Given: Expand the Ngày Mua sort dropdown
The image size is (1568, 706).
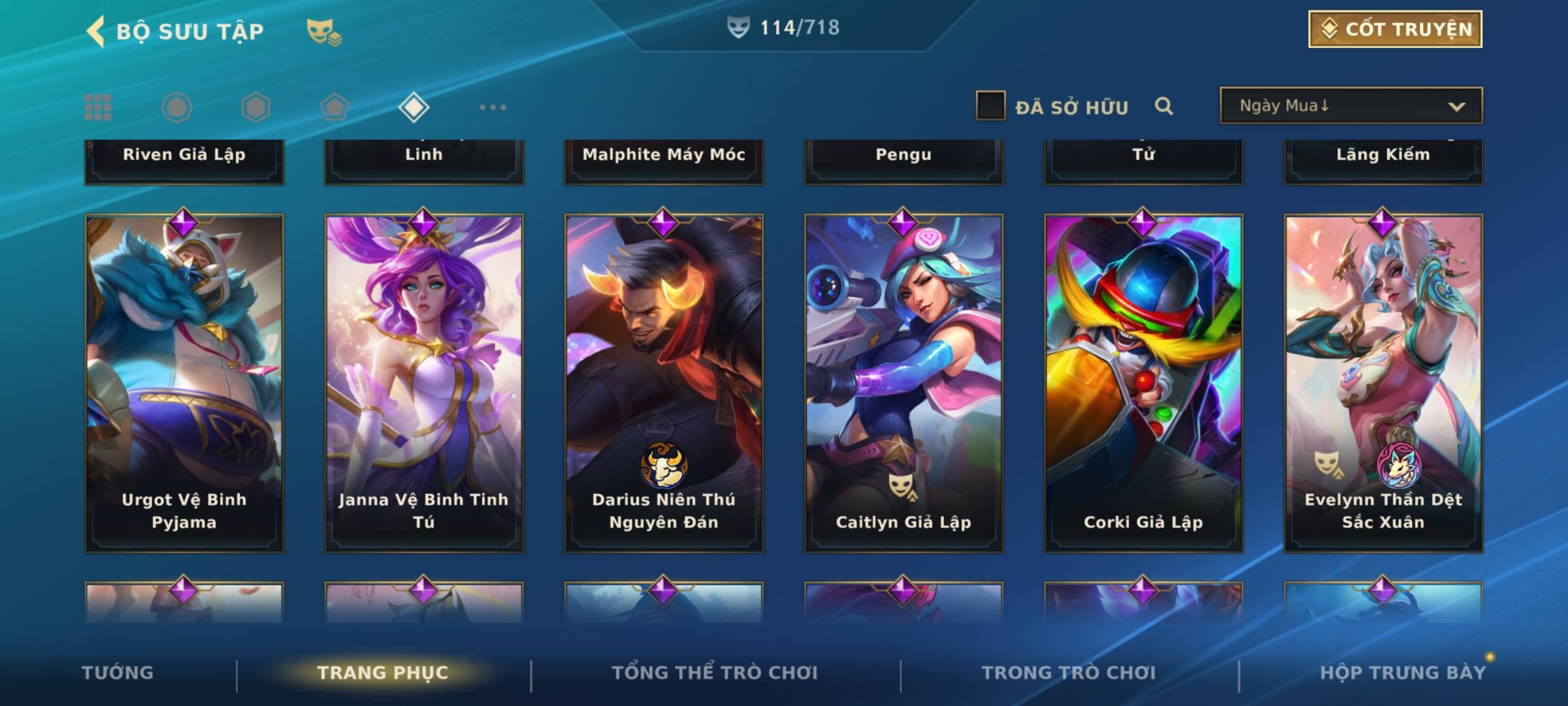Looking at the screenshot, I should pos(1351,105).
